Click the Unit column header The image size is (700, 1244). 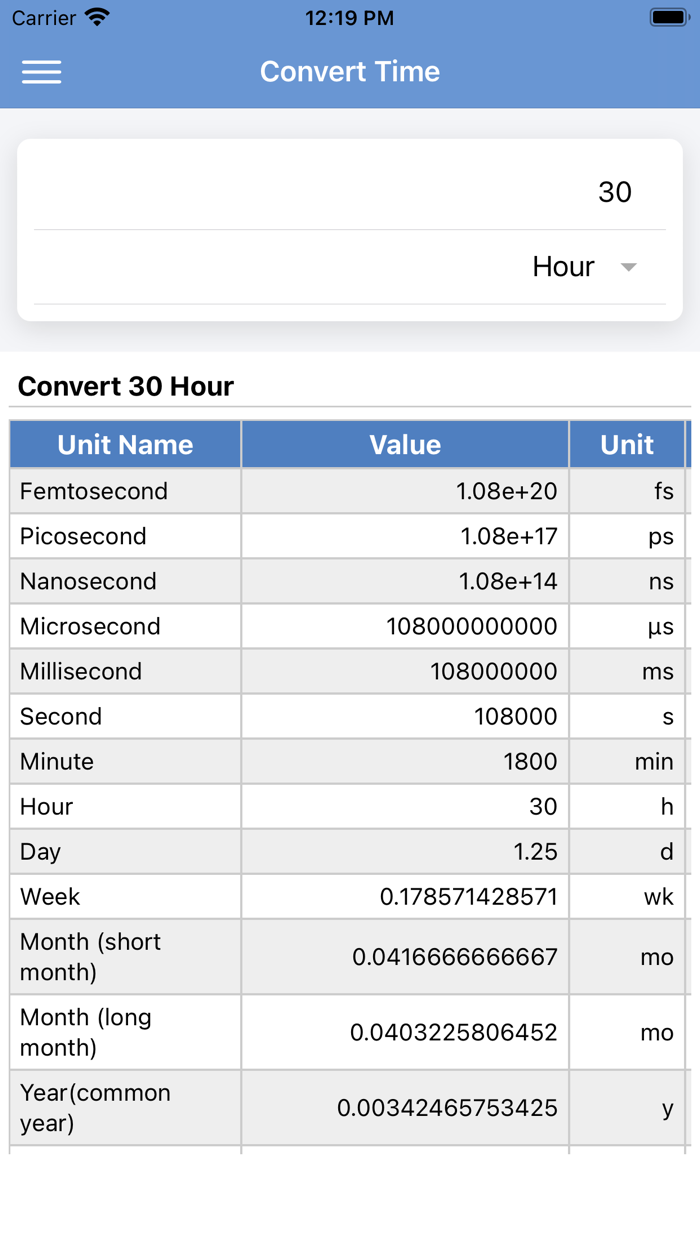[628, 444]
